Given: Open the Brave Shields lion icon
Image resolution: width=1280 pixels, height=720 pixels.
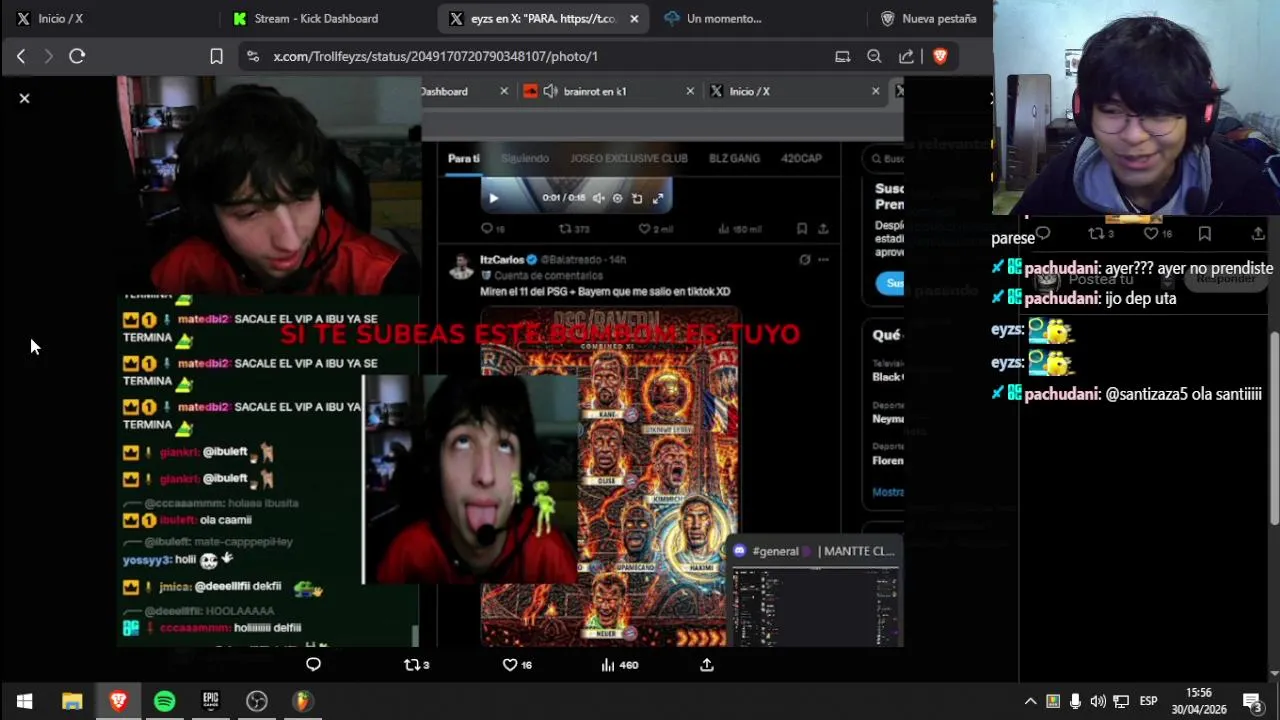Looking at the screenshot, I should 939,57.
